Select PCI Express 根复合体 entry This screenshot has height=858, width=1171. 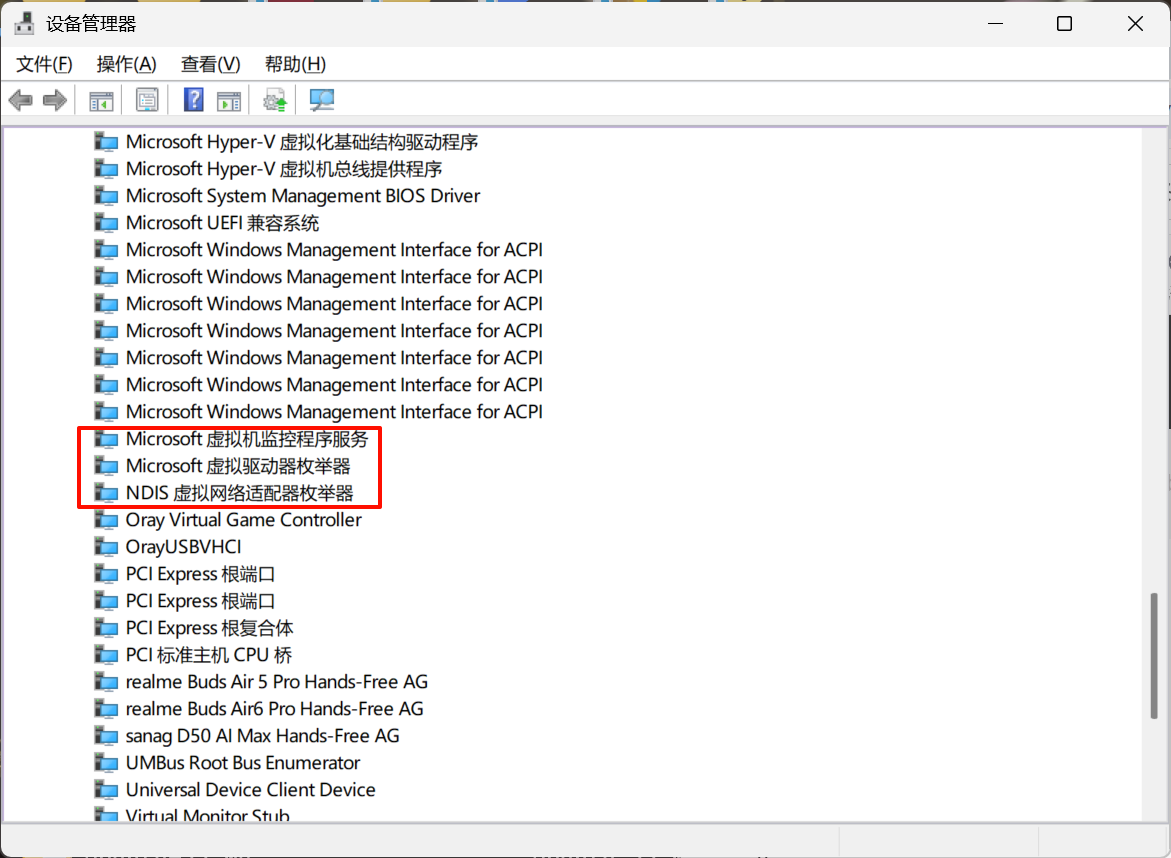click(x=209, y=628)
